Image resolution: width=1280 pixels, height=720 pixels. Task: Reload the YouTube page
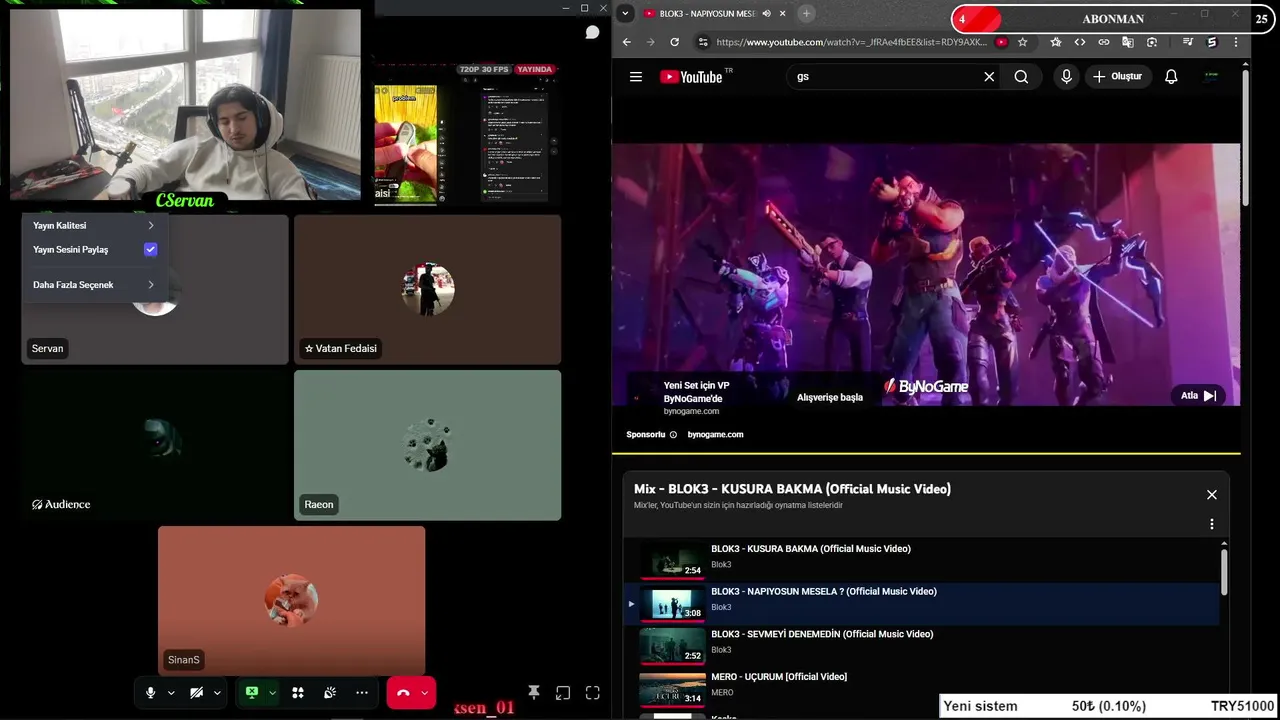pos(675,42)
